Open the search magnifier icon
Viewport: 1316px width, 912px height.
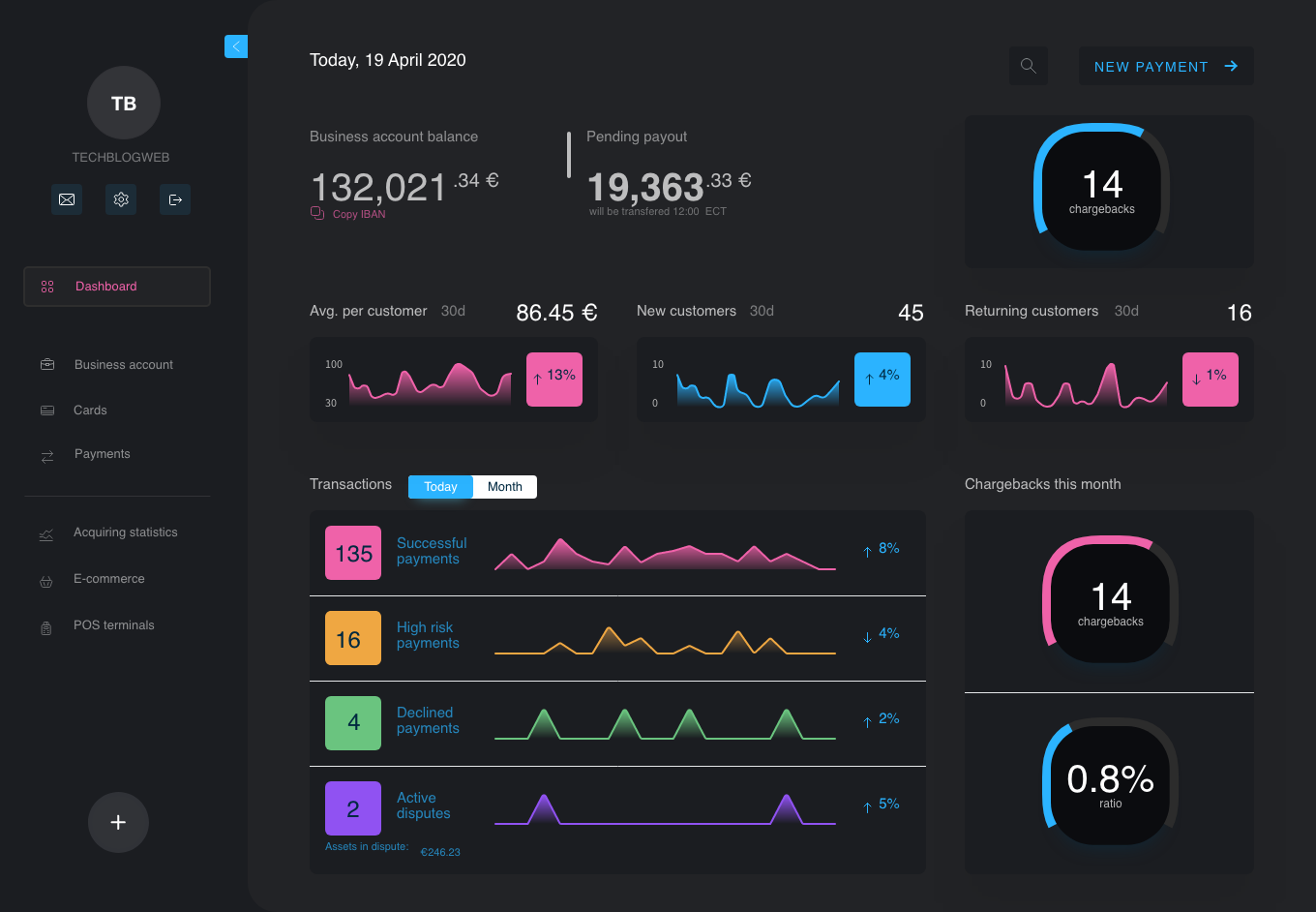click(1028, 66)
